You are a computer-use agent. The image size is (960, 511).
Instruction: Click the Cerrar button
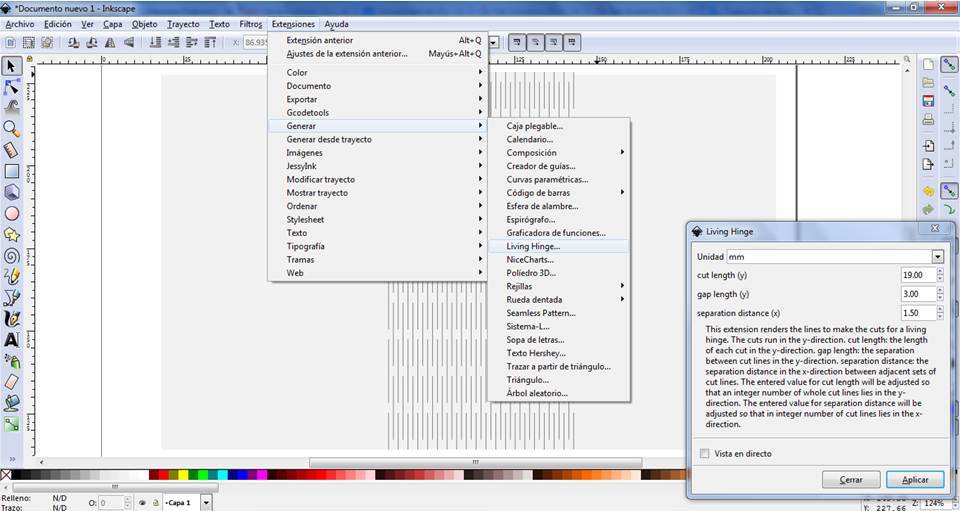click(x=851, y=480)
